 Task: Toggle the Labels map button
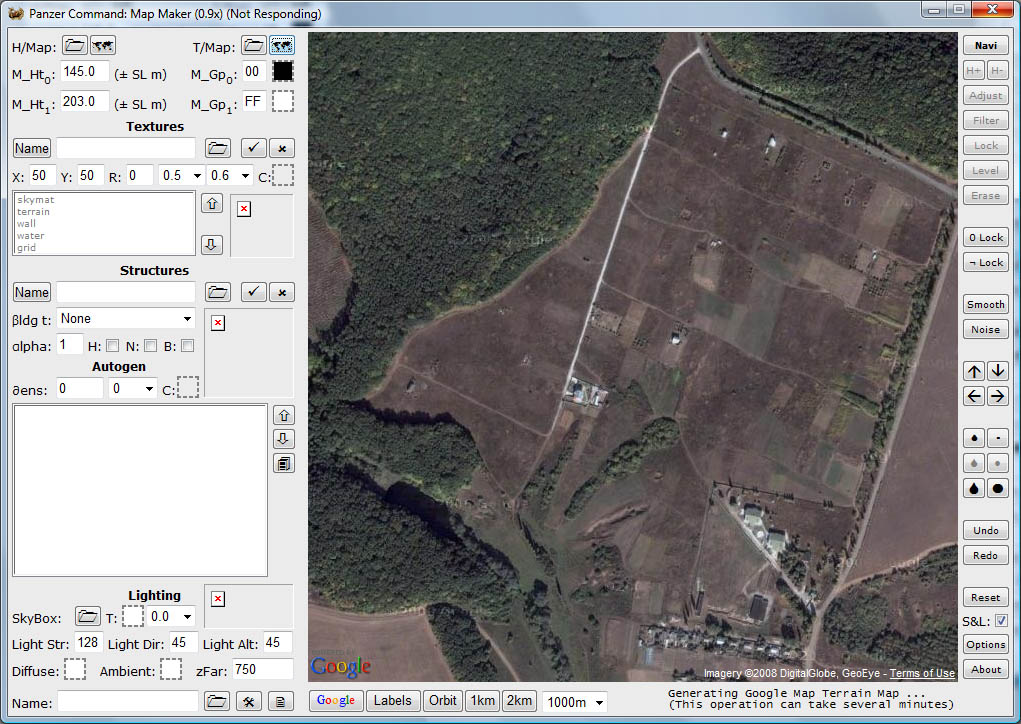(393, 701)
